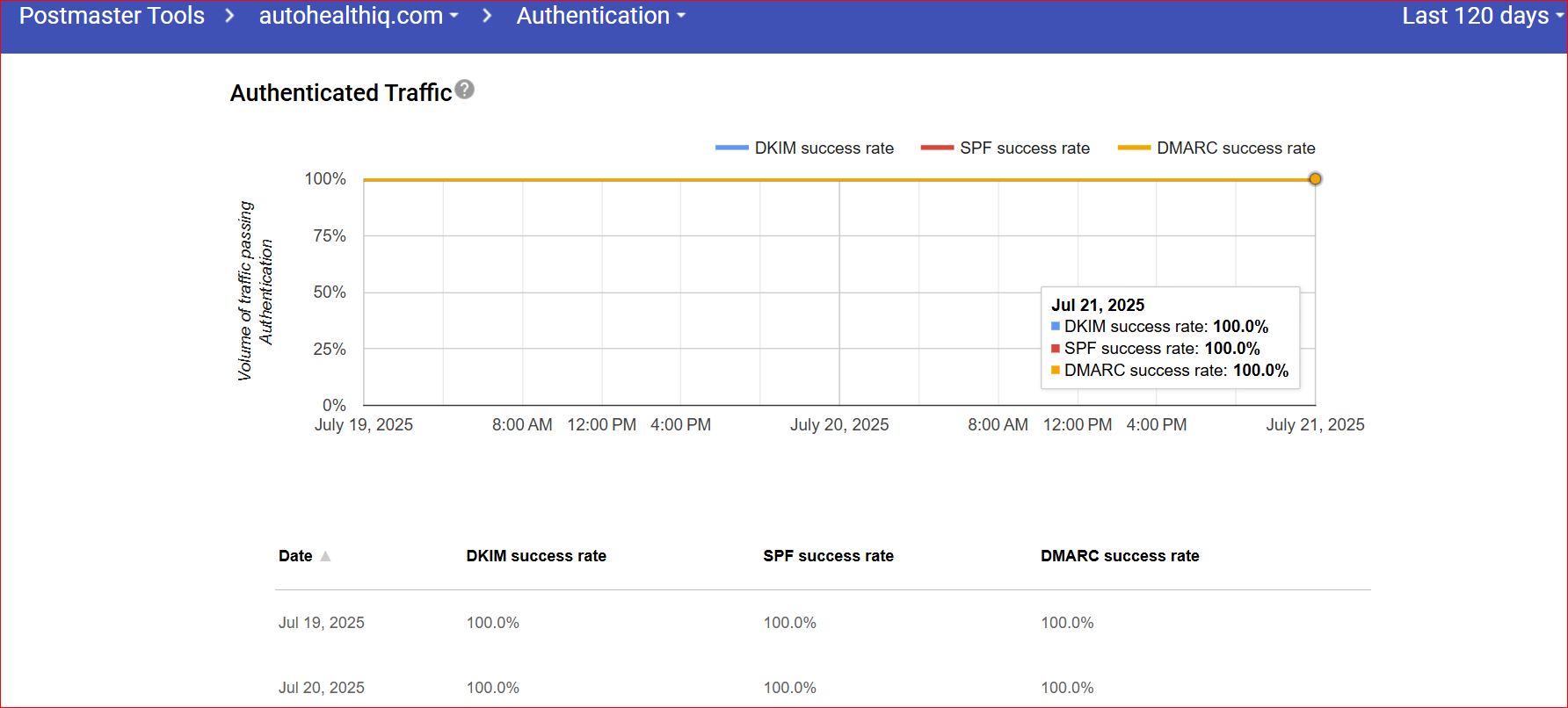Click the orange DMARC legend line swatch
This screenshot has width=1568, height=708.
point(1134,148)
